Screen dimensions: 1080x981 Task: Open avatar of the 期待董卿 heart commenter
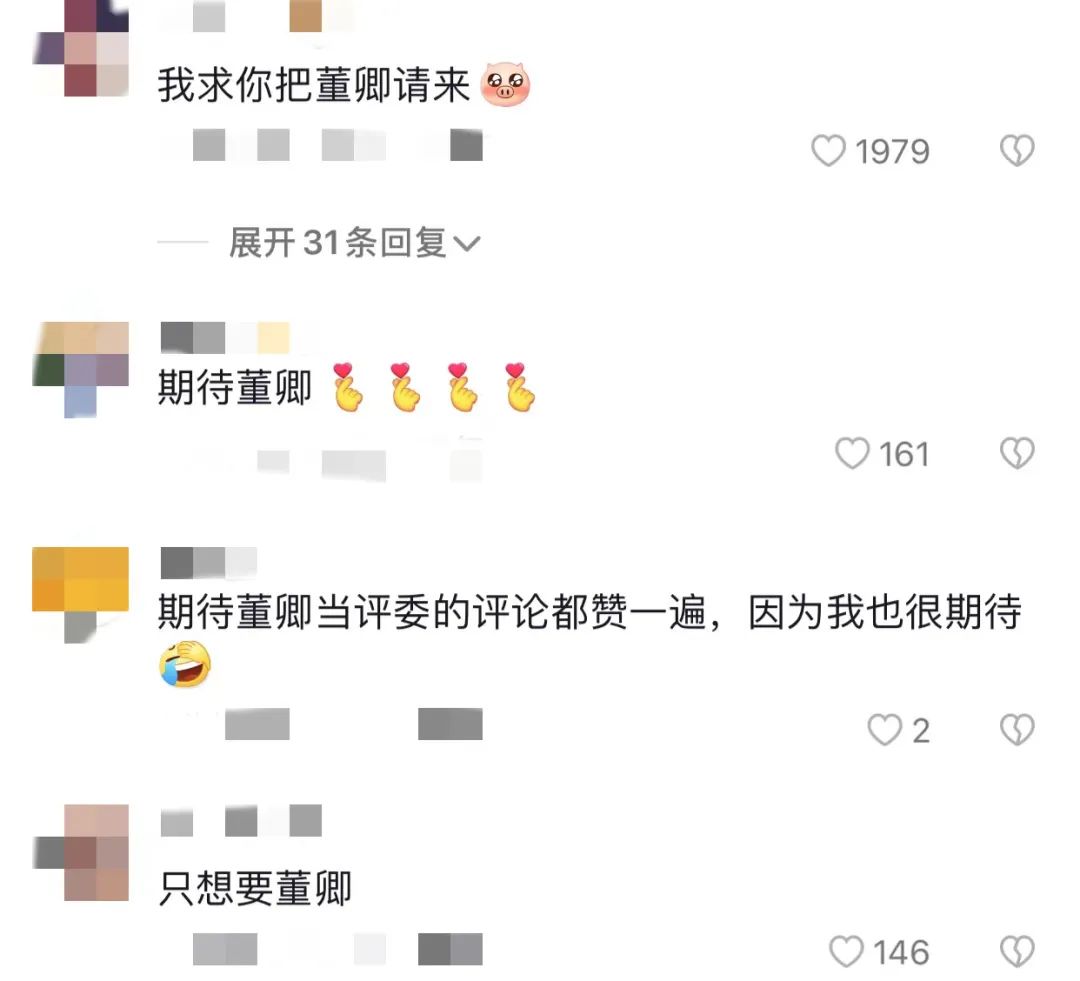coord(81,370)
